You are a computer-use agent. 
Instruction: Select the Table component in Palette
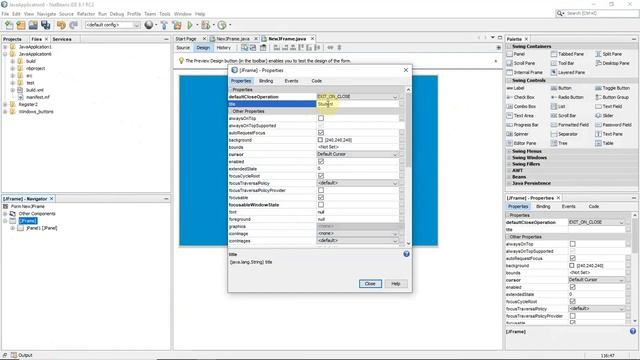(x=604, y=143)
